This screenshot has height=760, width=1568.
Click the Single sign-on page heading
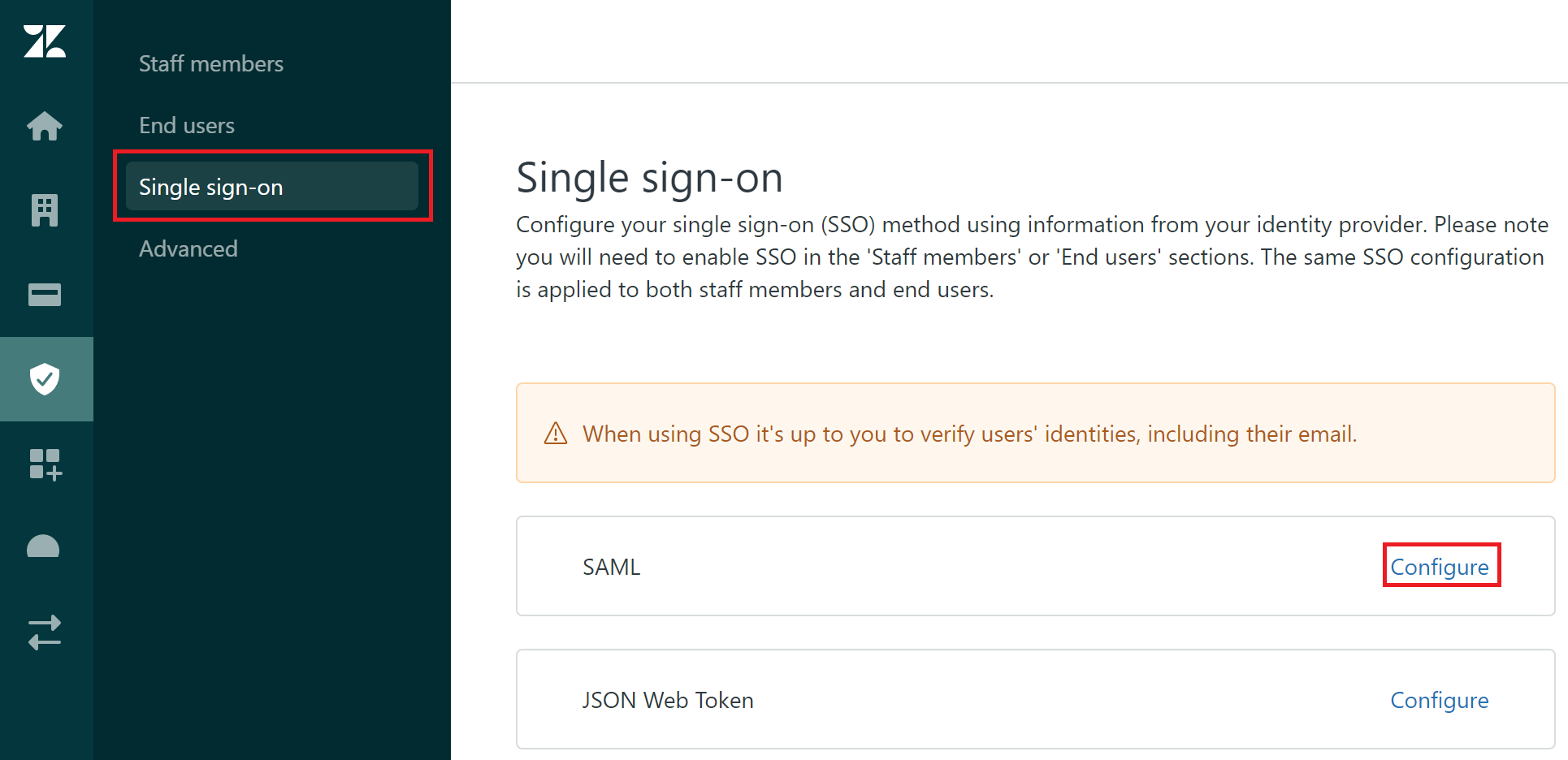[x=649, y=177]
